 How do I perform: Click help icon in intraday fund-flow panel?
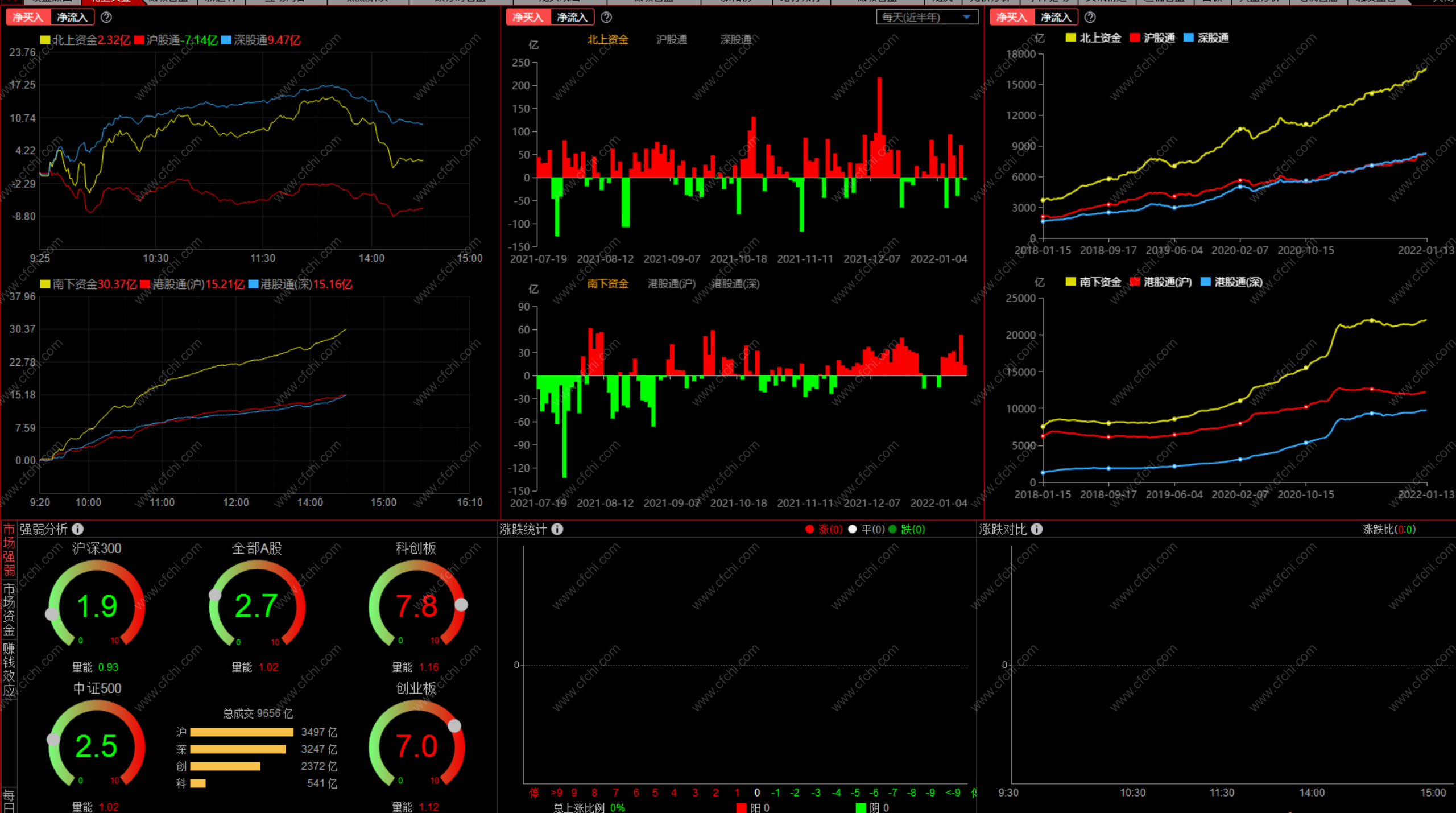coord(106,18)
